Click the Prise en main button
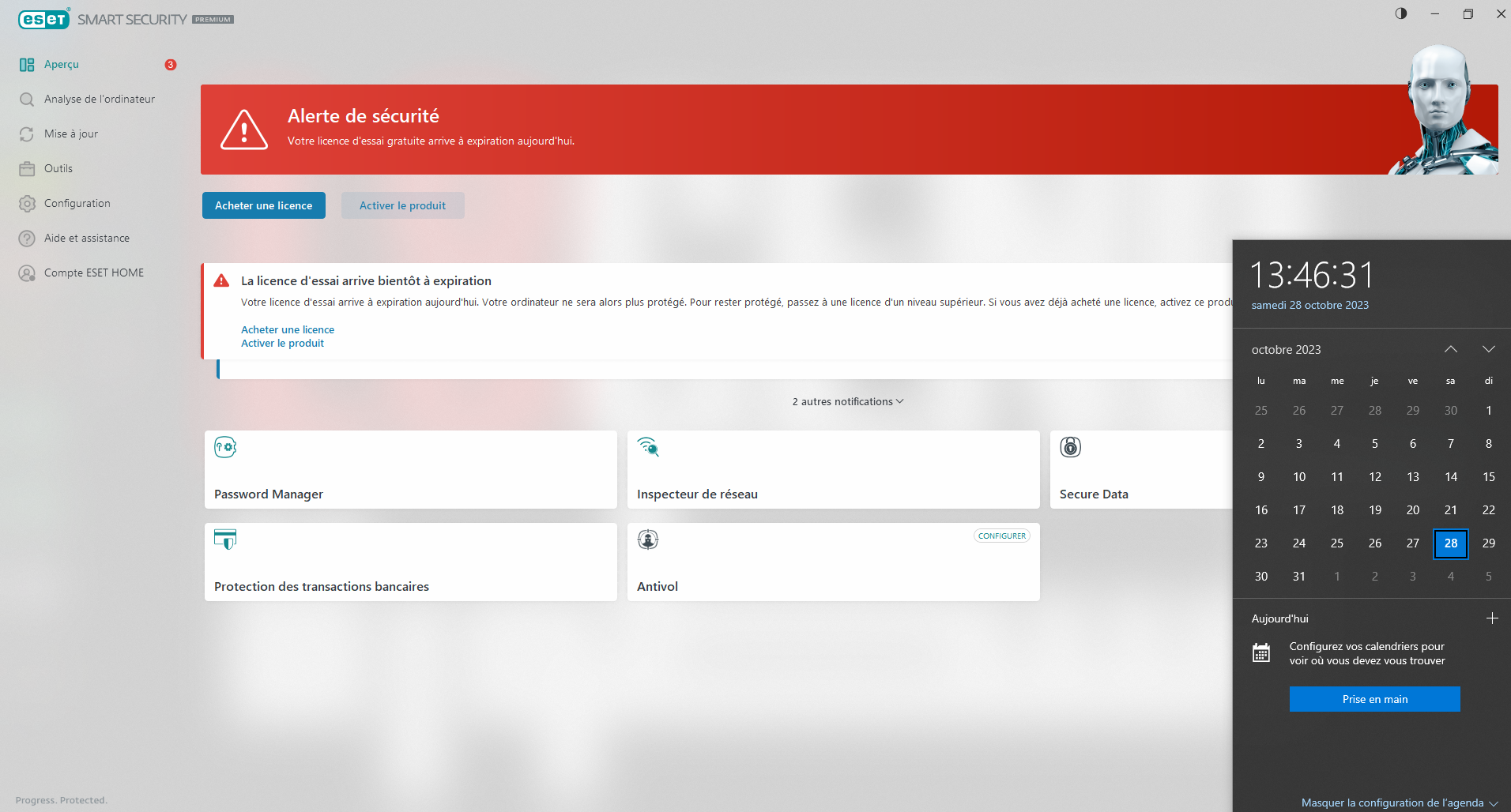Viewport: 1511px width, 812px height. coord(1375,699)
